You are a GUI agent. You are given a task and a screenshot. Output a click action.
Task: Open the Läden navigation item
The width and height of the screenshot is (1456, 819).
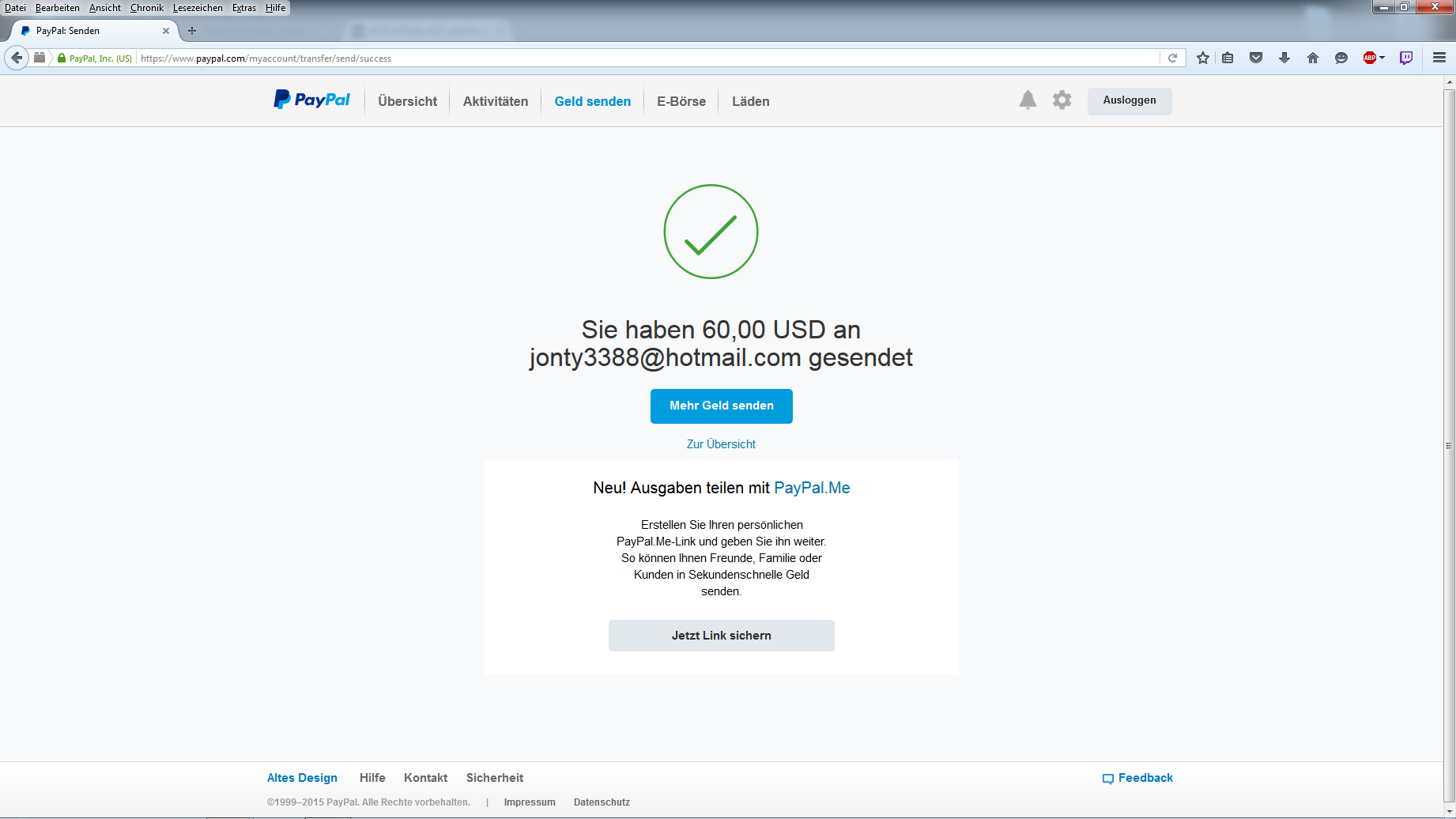[751, 101]
